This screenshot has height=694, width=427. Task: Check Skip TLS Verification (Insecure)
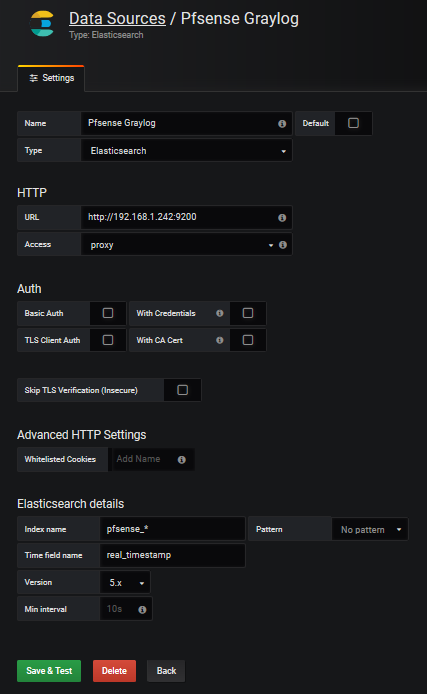click(183, 390)
